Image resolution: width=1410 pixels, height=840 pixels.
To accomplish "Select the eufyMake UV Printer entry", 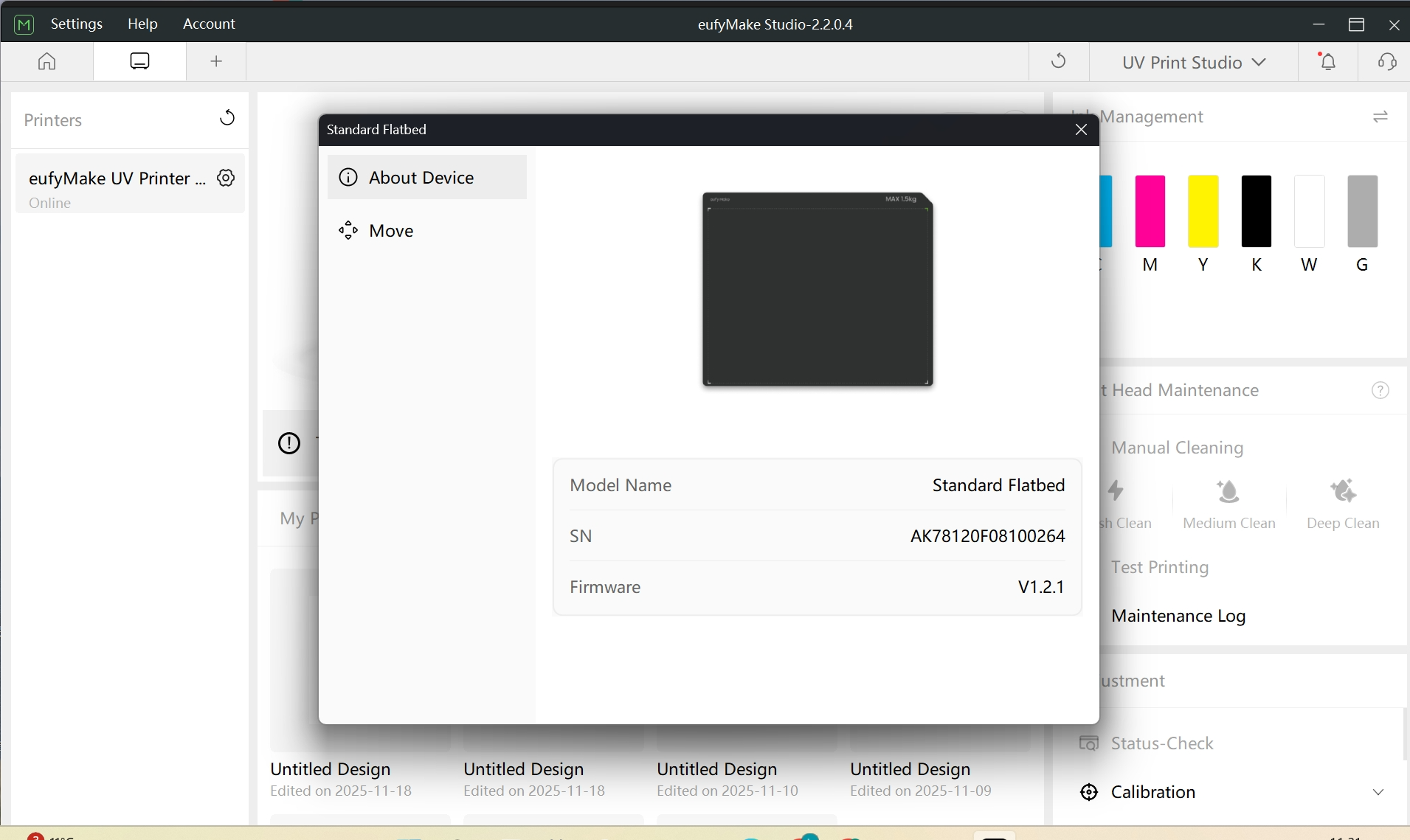I will tap(130, 184).
